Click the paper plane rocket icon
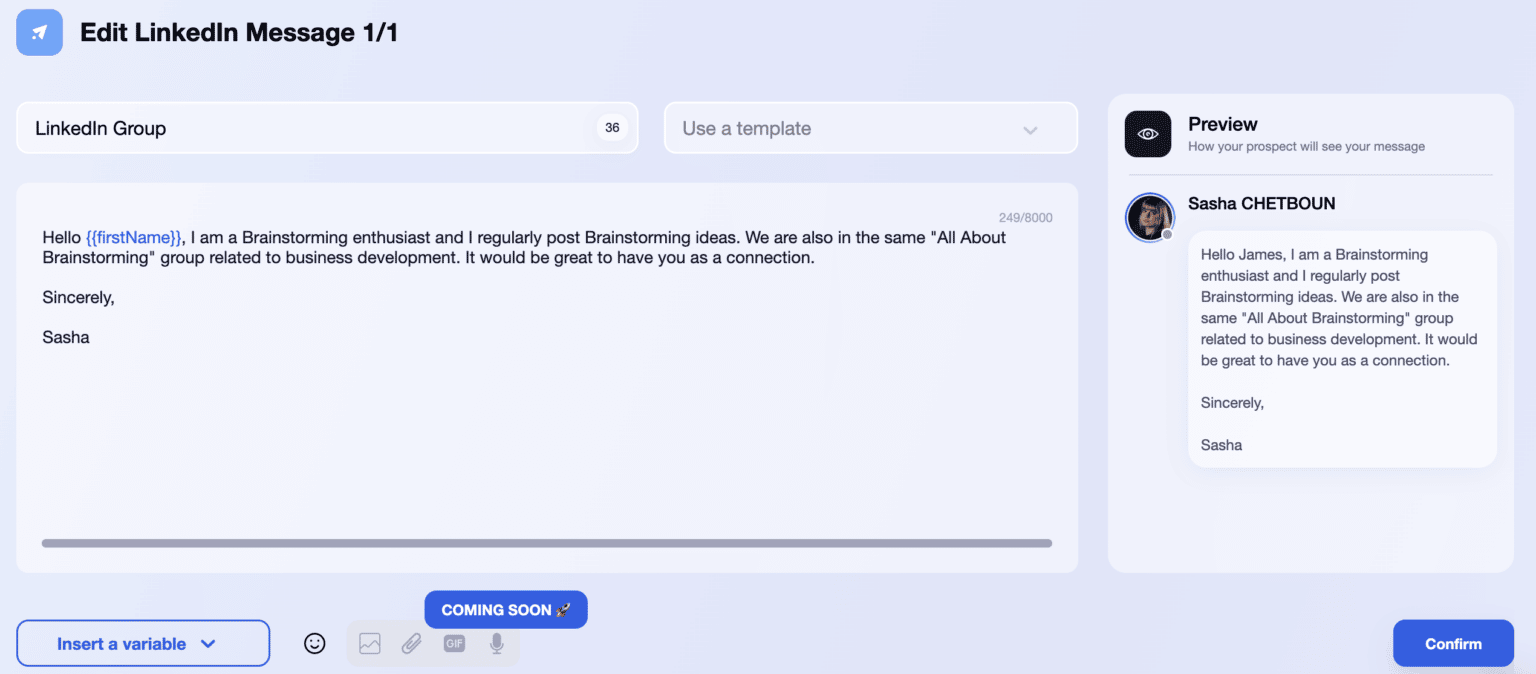This screenshot has width=1536, height=674. pos(40,32)
